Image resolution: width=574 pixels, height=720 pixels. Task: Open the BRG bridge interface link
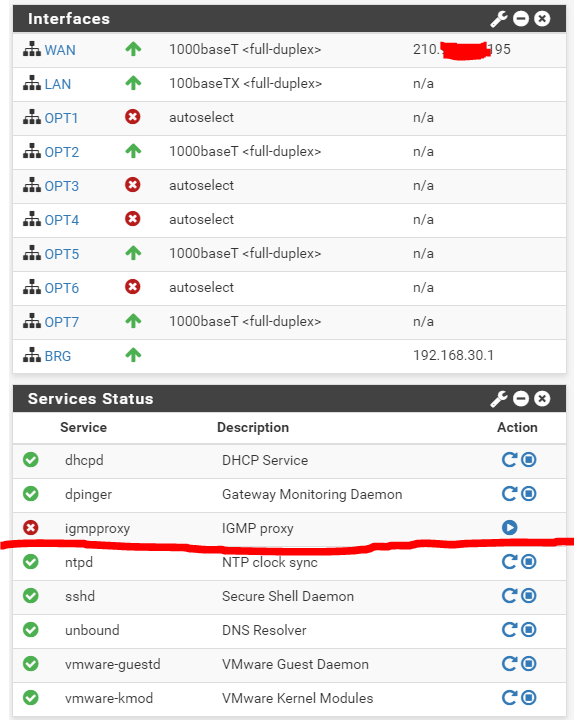point(58,356)
